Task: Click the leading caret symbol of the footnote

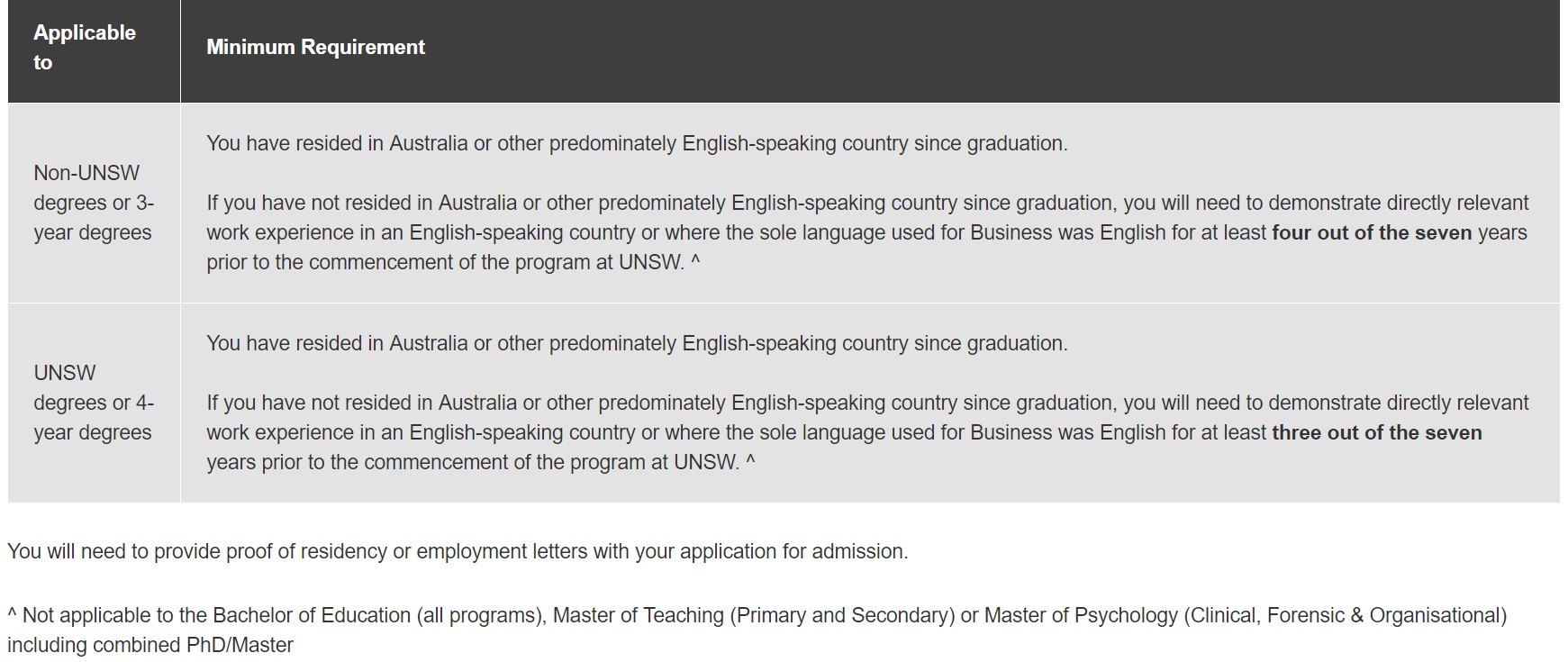Action: 12,614
